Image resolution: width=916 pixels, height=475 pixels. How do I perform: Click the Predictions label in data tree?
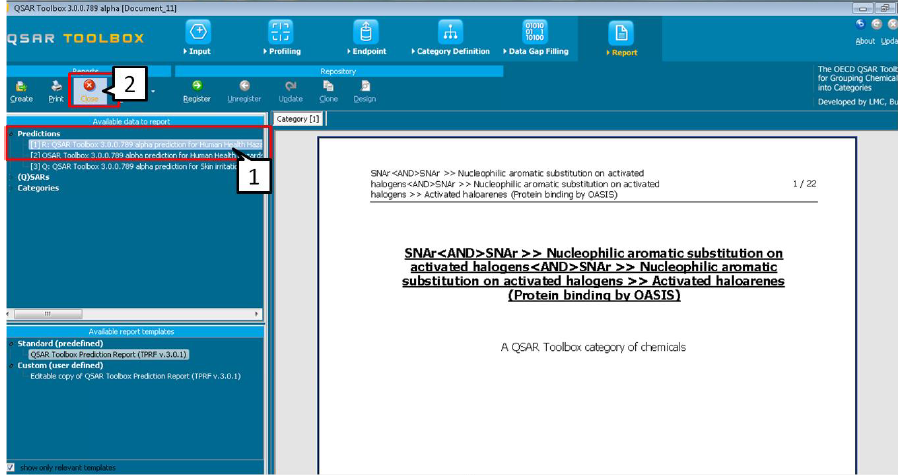pos(39,134)
